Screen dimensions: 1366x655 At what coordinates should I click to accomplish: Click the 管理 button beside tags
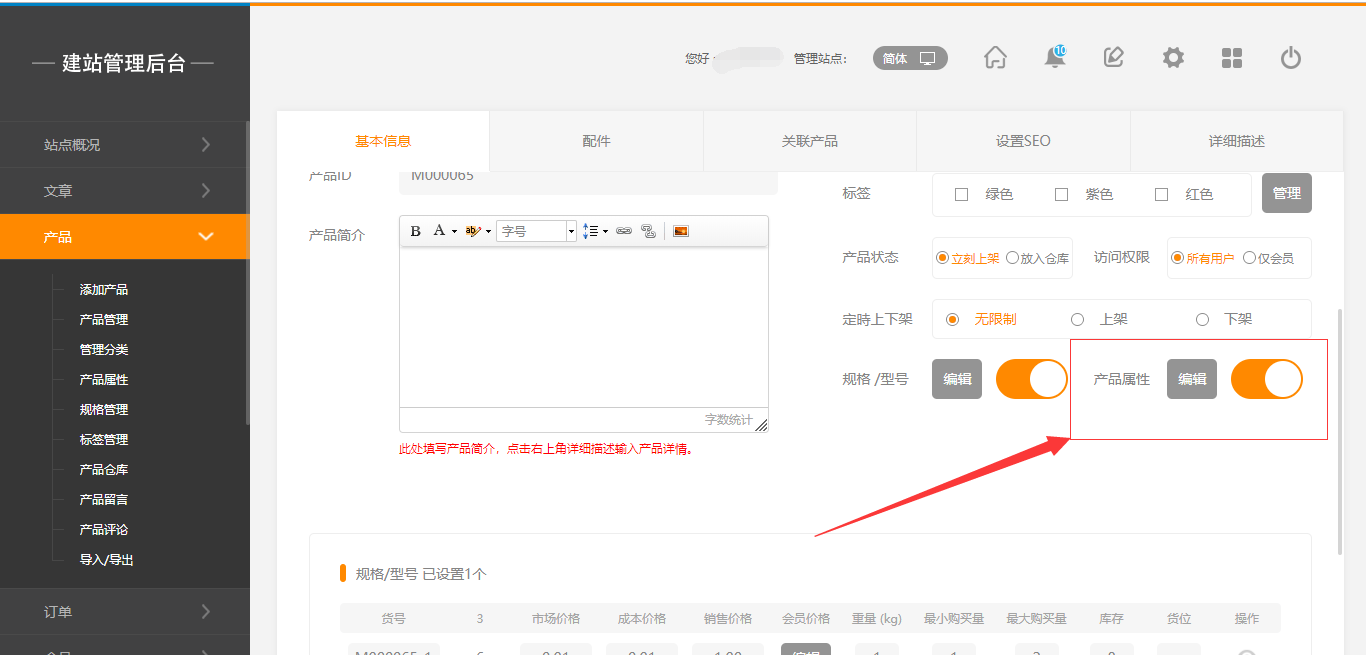tap(1286, 194)
